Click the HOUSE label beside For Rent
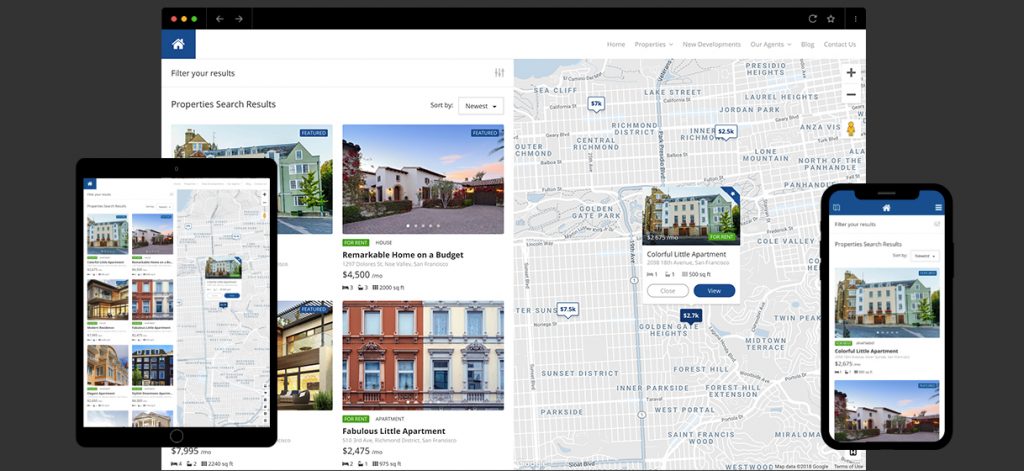The image size is (1024, 471). coord(384,242)
